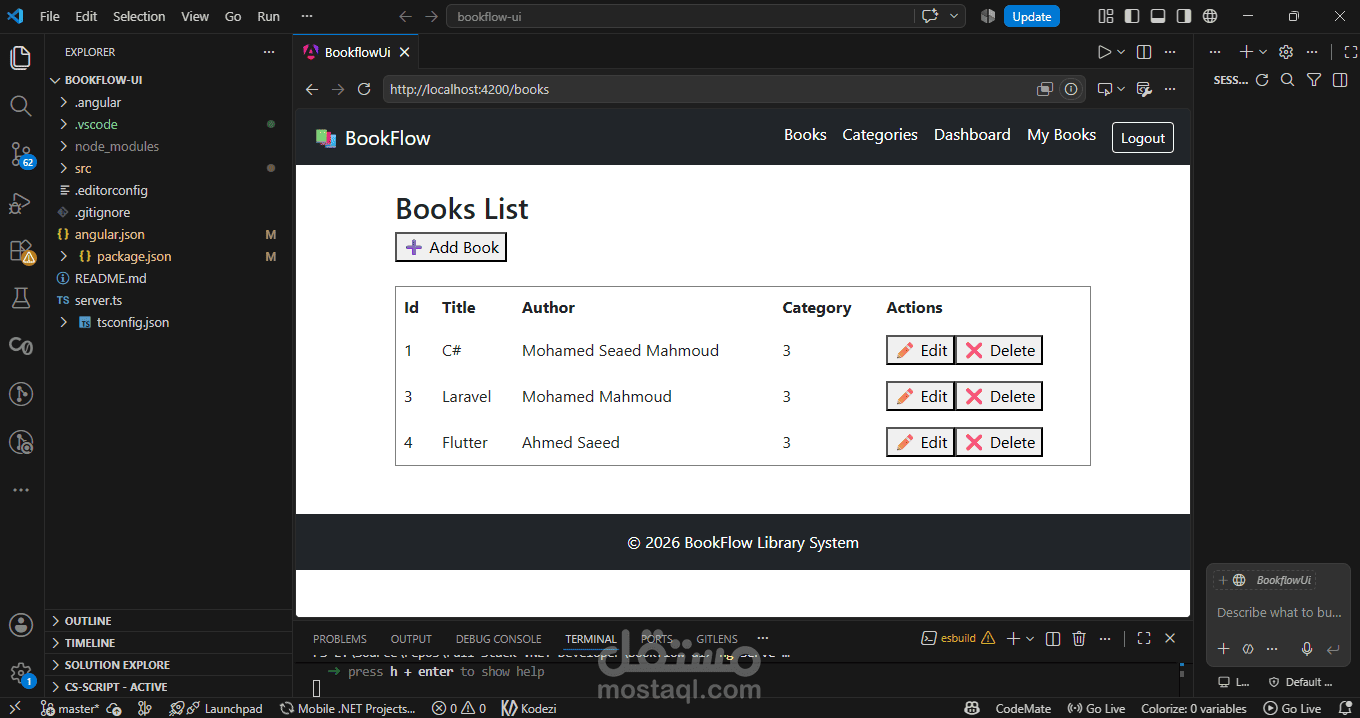This screenshot has height=718, width=1360.
Task: Expand the .angular folder
Action: coord(65,102)
